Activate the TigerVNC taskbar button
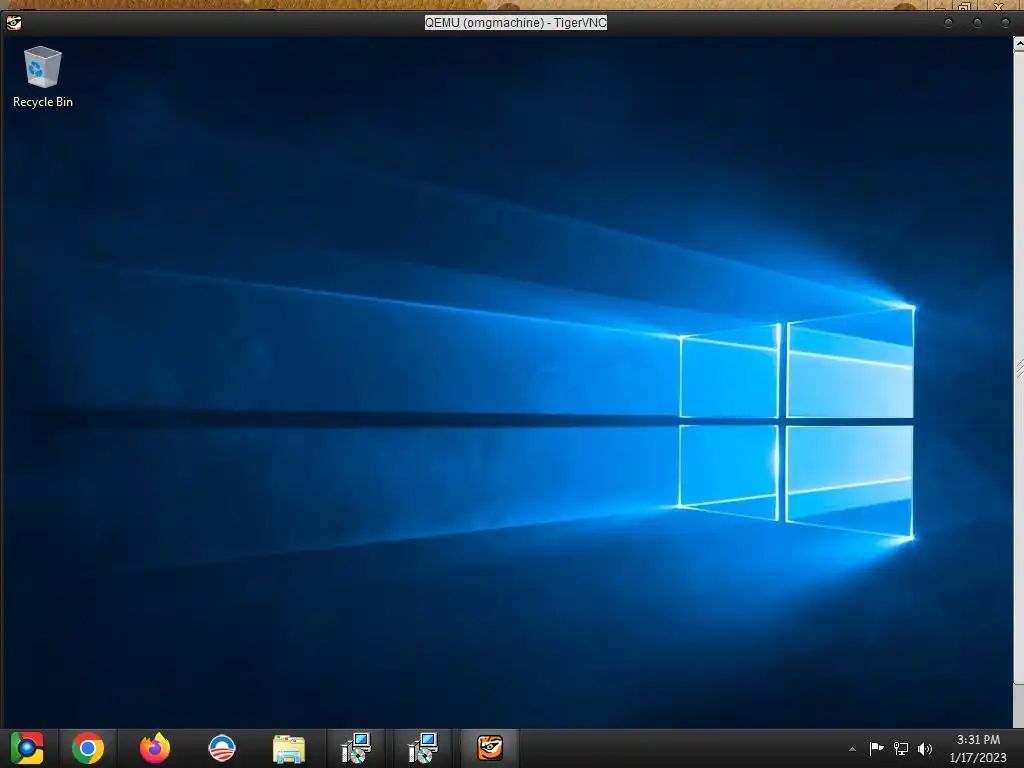 click(x=490, y=748)
